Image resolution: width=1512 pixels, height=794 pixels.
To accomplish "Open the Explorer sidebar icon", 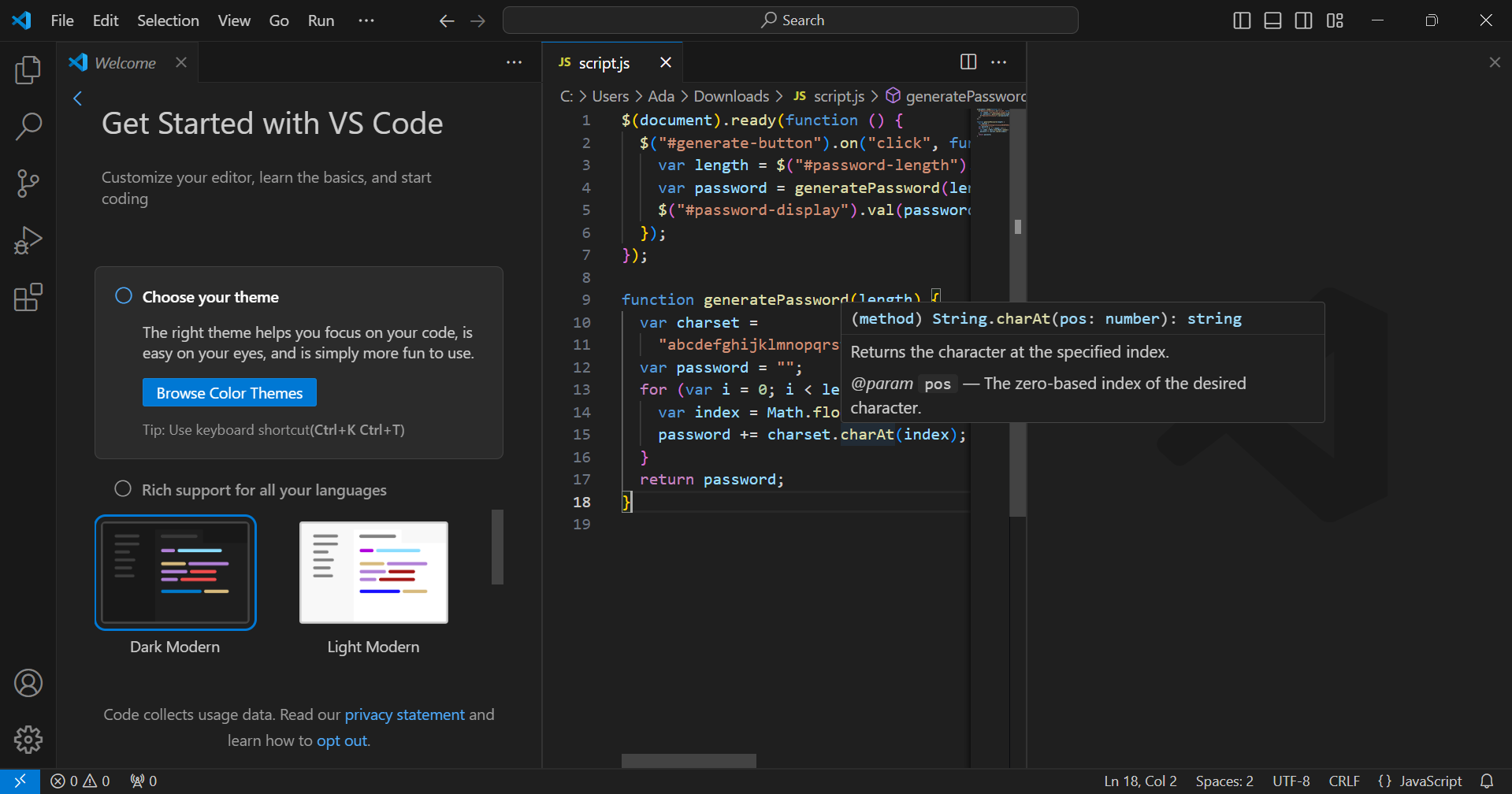I will pyautogui.click(x=28, y=70).
